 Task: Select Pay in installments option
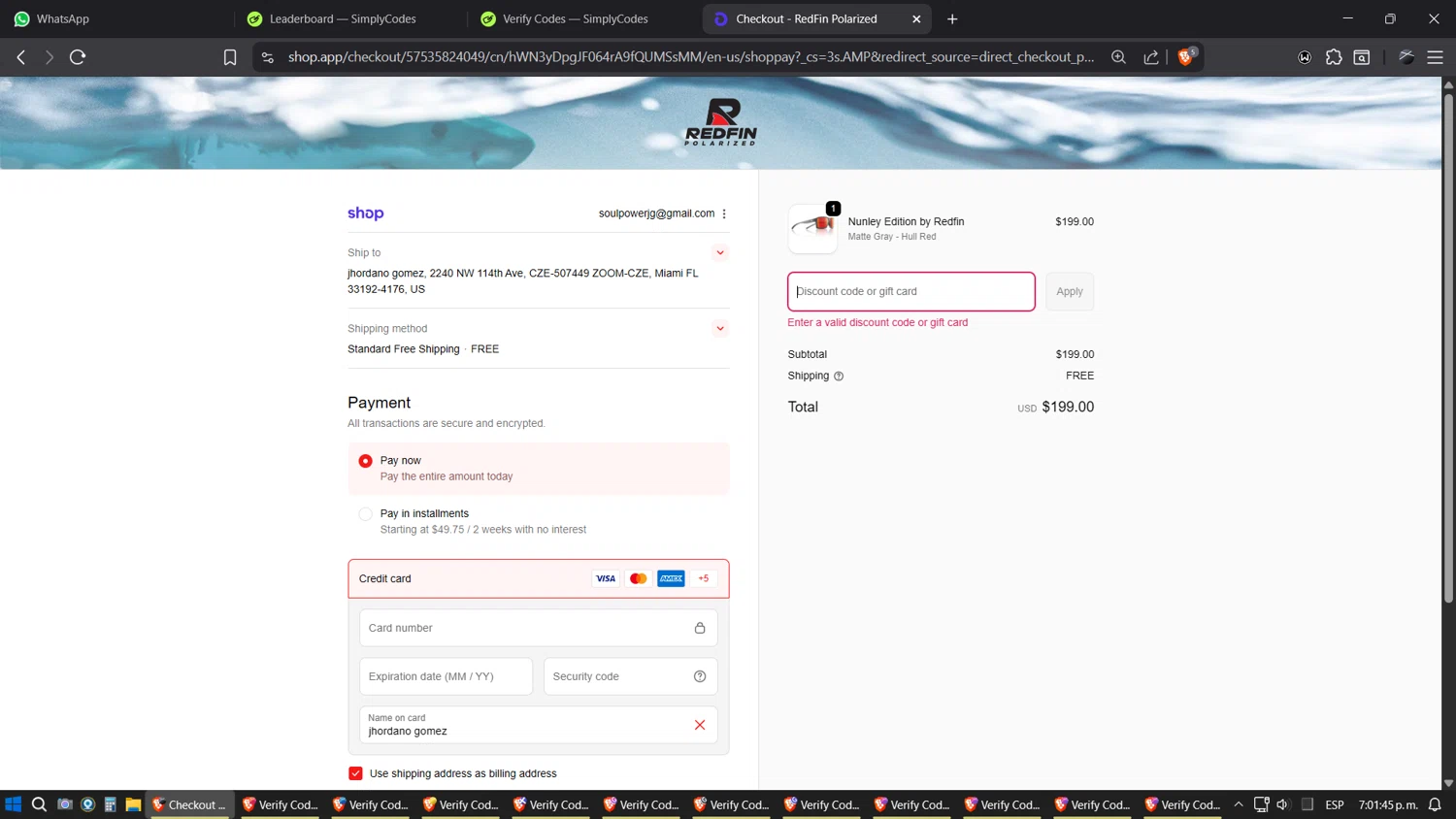tap(366, 514)
